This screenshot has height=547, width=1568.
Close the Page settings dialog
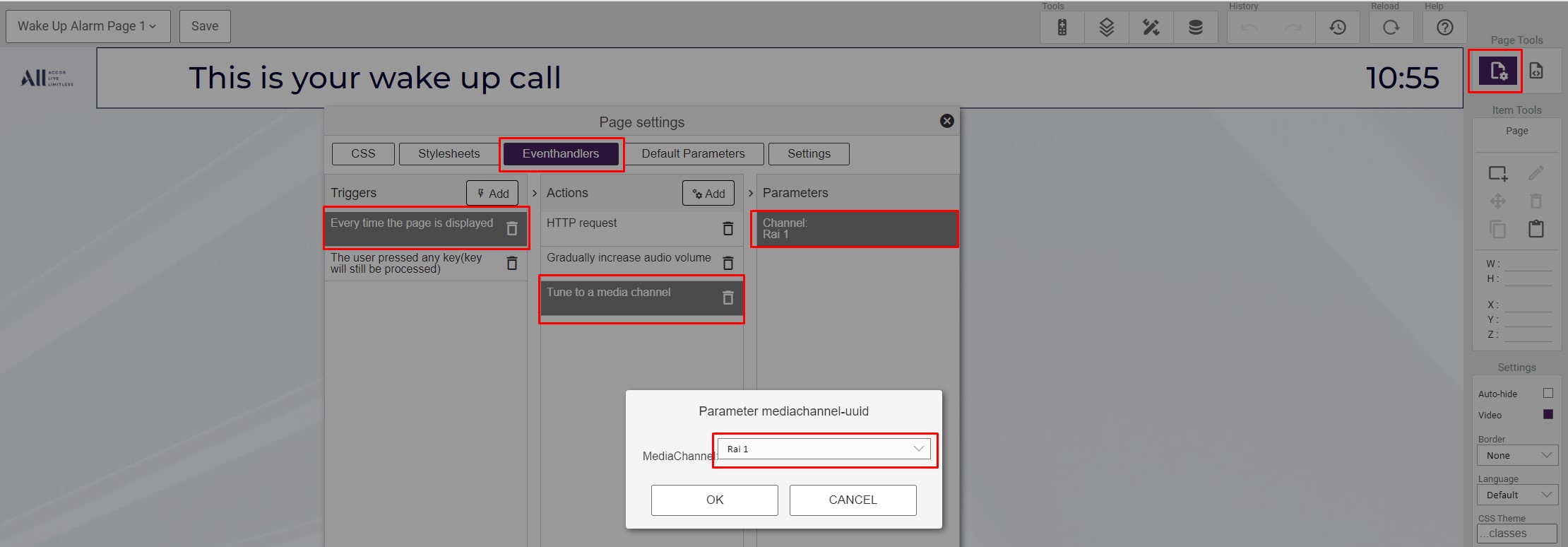(947, 121)
